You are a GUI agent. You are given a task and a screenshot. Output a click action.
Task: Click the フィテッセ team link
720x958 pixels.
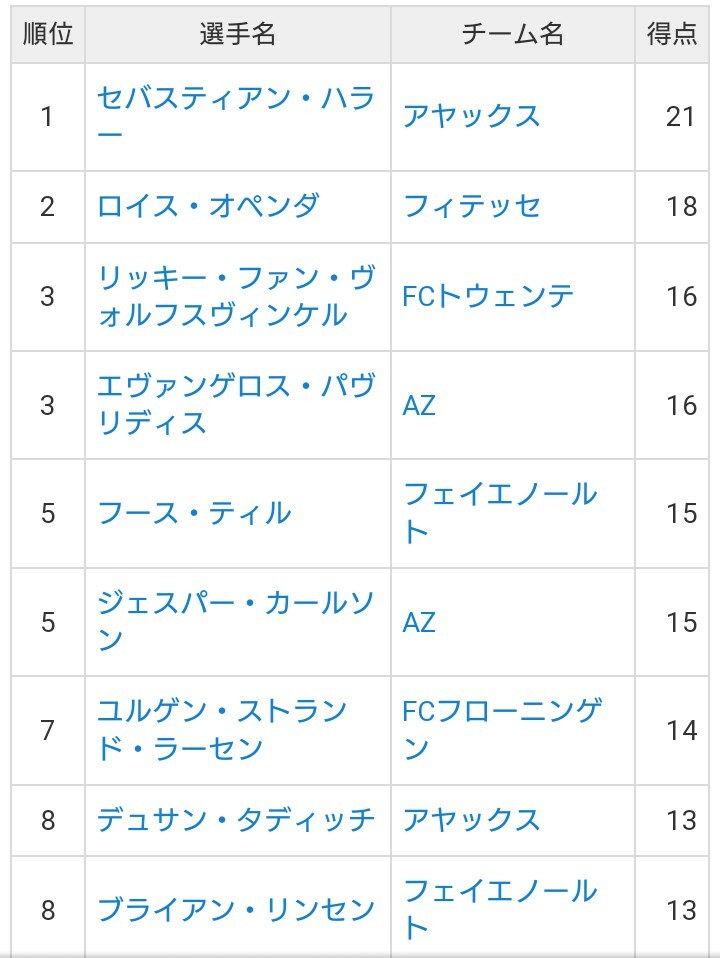tap(471, 206)
